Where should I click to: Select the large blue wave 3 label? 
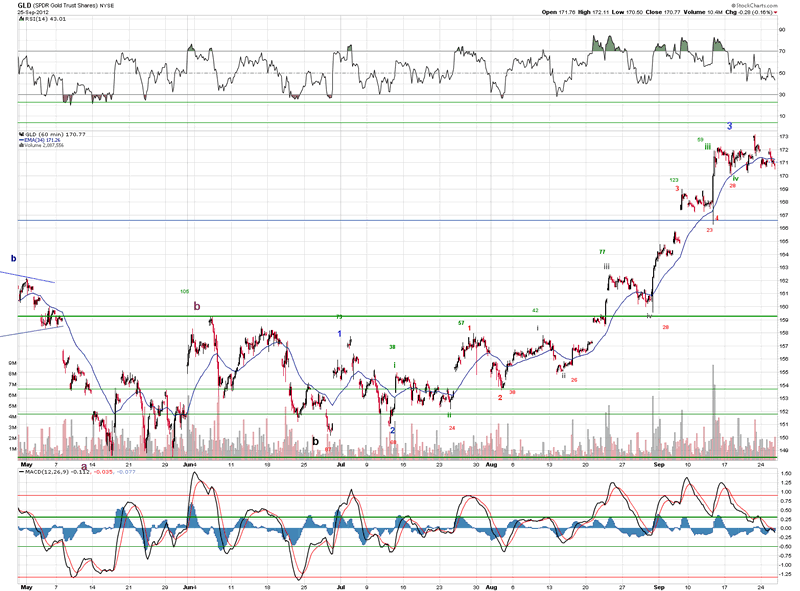(730, 126)
